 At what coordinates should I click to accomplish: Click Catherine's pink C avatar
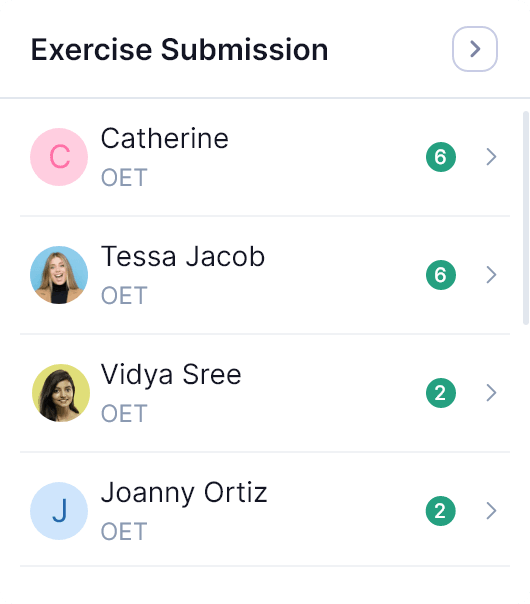pos(59,157)
